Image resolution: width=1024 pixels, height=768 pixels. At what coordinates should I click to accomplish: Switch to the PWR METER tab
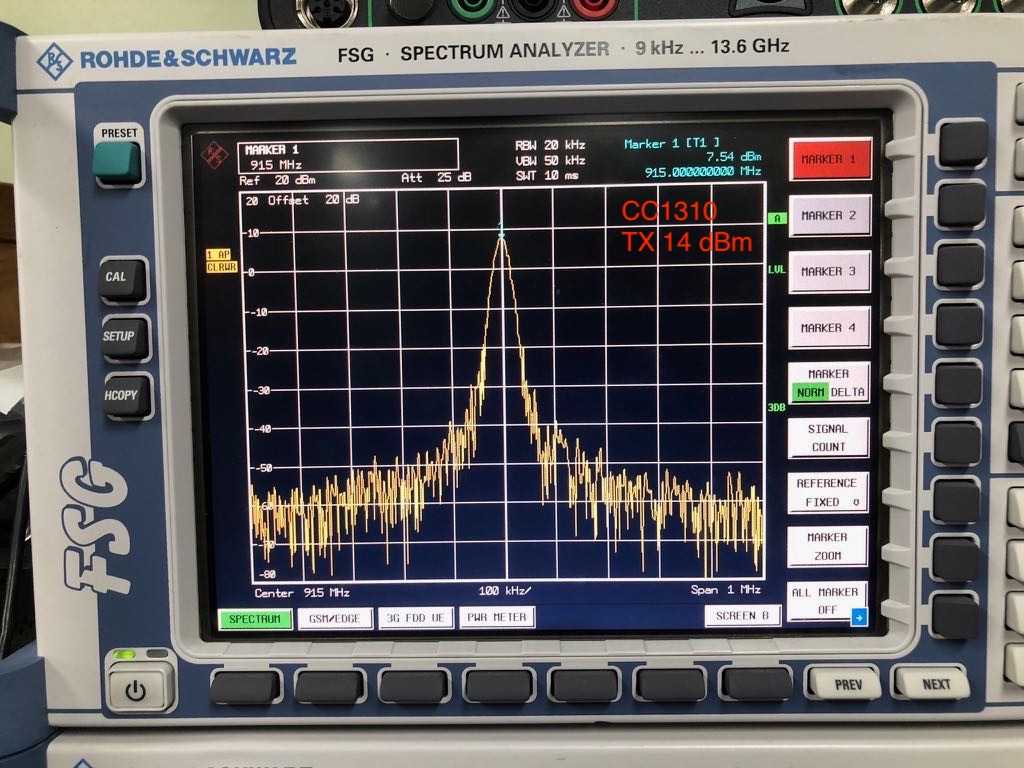pos(497,616)
